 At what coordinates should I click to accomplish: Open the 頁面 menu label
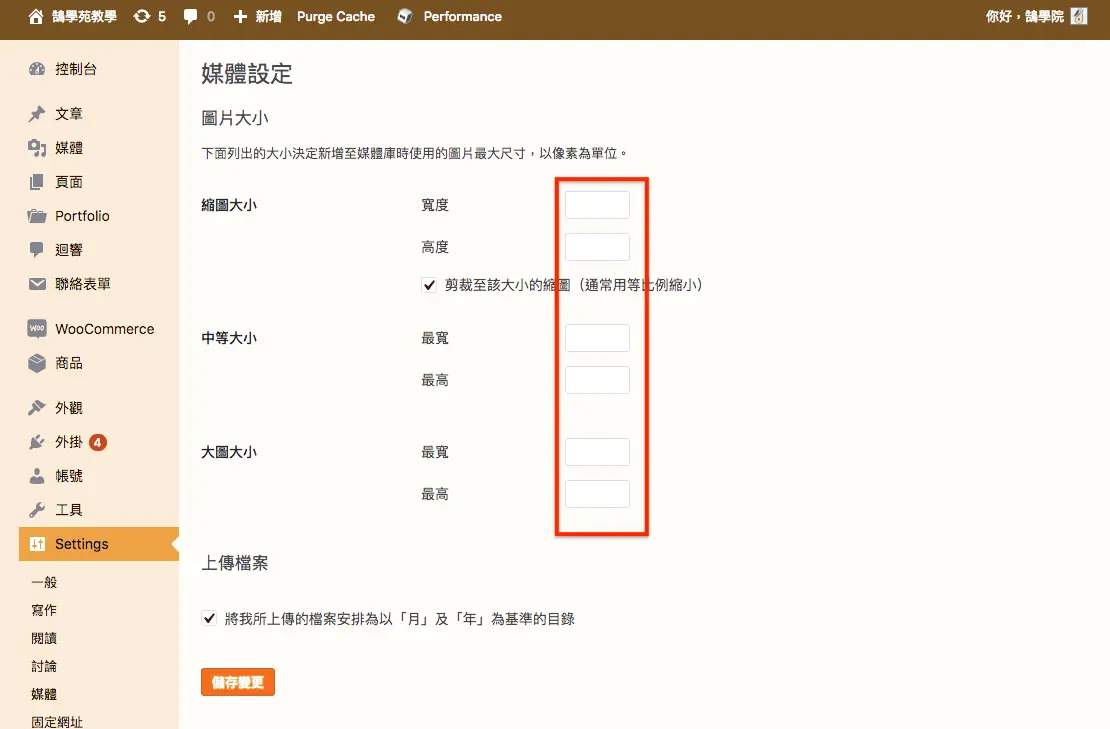(x=69, y=182)
